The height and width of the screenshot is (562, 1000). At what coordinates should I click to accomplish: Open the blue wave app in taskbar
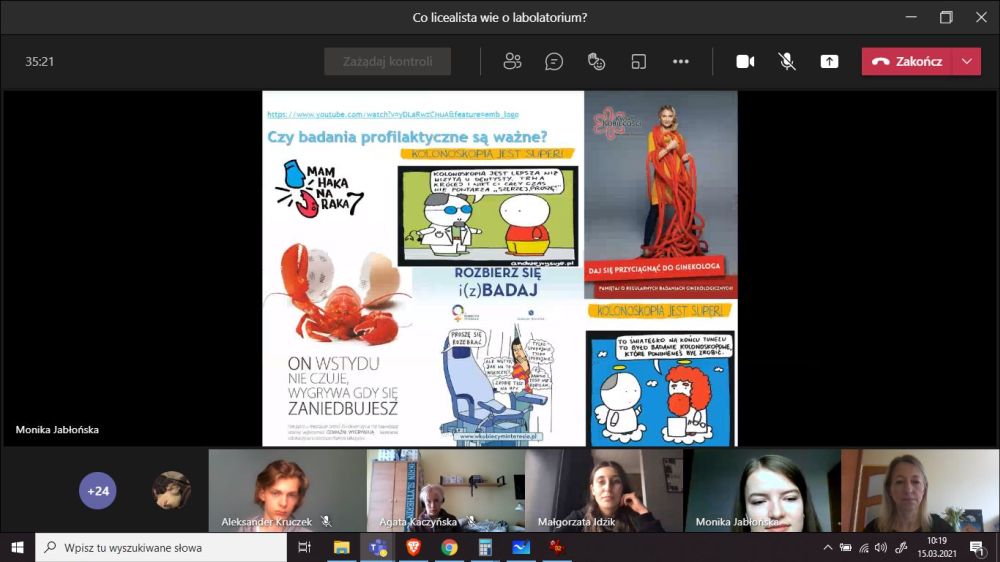tap(520, 547)
